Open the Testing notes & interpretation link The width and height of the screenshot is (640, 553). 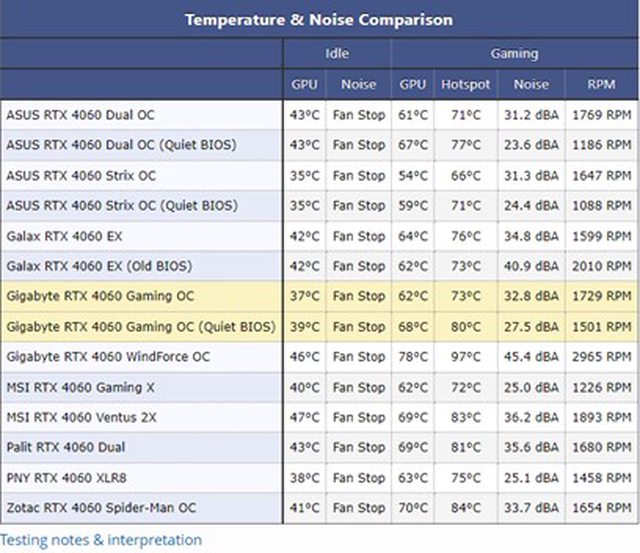101,540
